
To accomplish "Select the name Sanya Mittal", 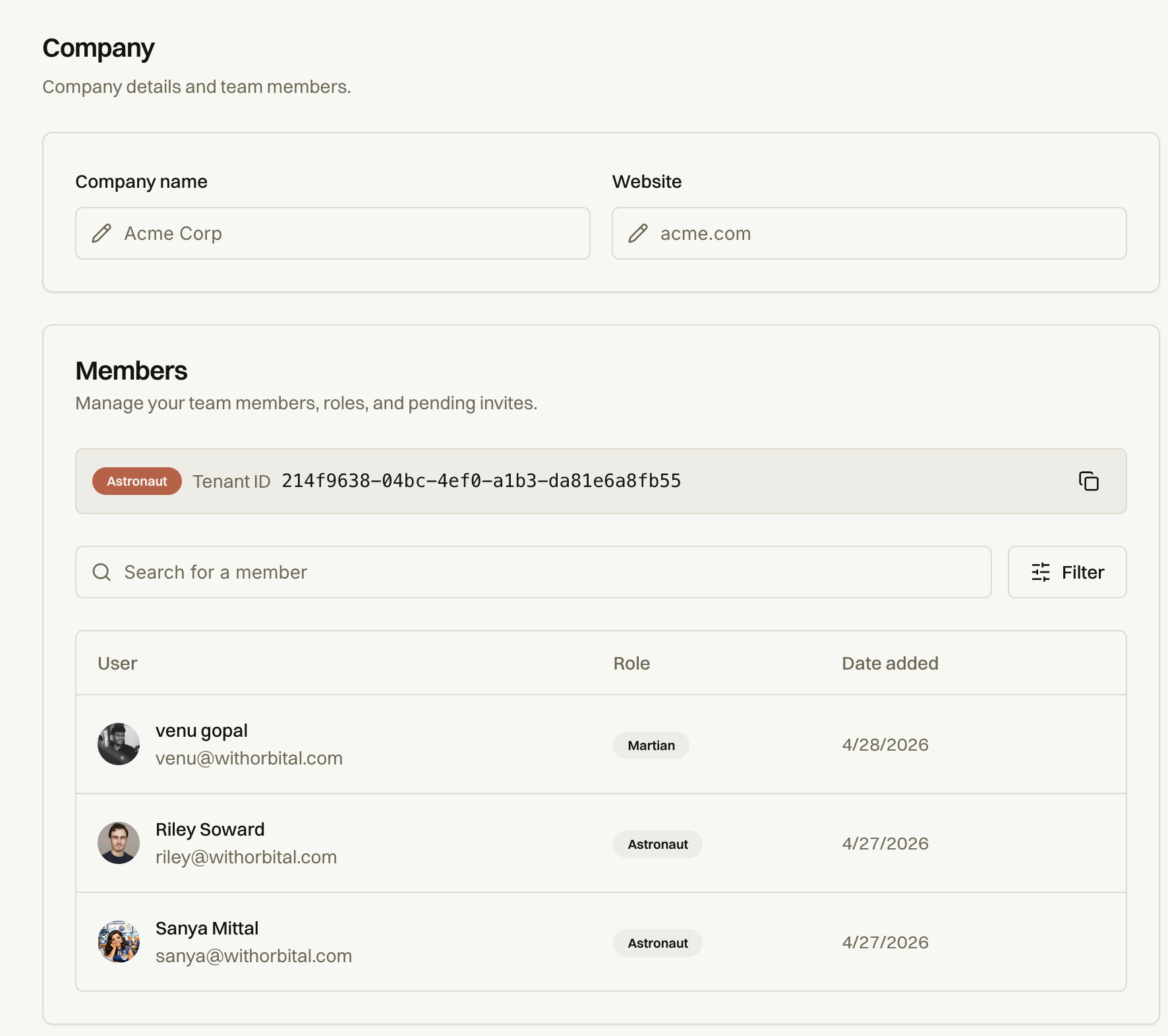I will [207, 929].
